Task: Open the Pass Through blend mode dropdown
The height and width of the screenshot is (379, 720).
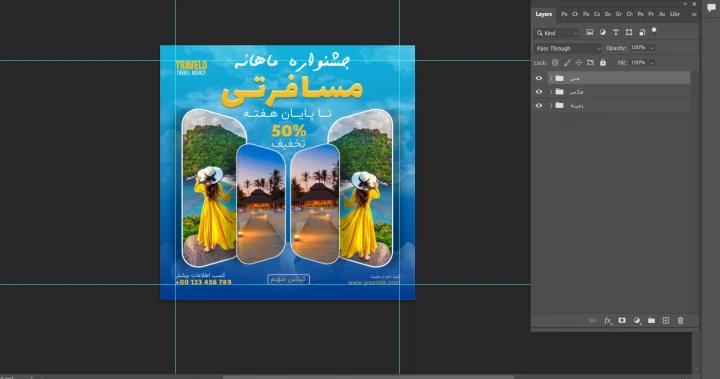Action: [568, 48]
